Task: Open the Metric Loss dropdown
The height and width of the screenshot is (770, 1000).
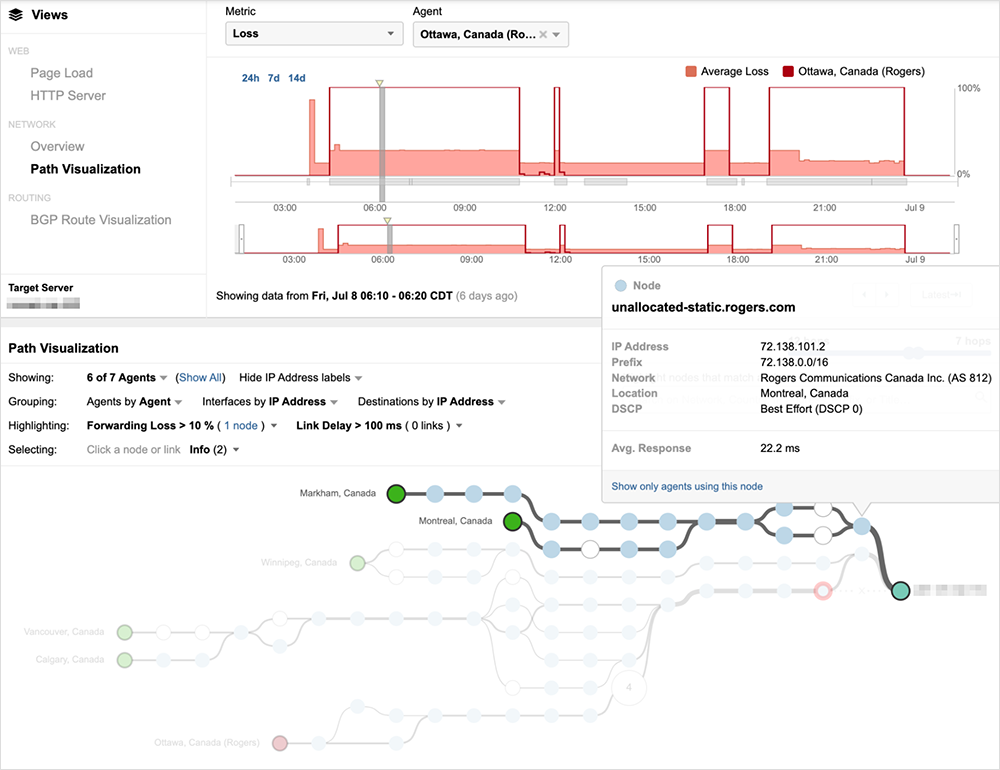Action: [x=313, y=35]
